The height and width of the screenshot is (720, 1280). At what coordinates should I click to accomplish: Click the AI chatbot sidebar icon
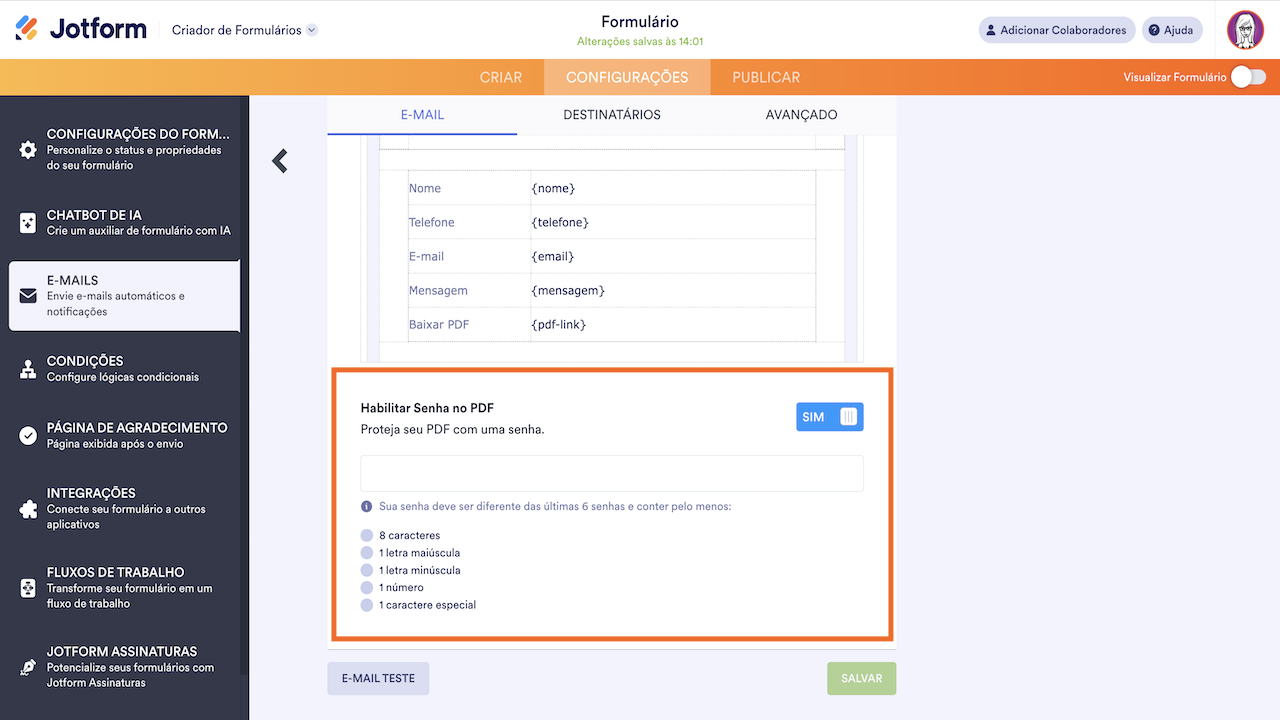(28, 223)
